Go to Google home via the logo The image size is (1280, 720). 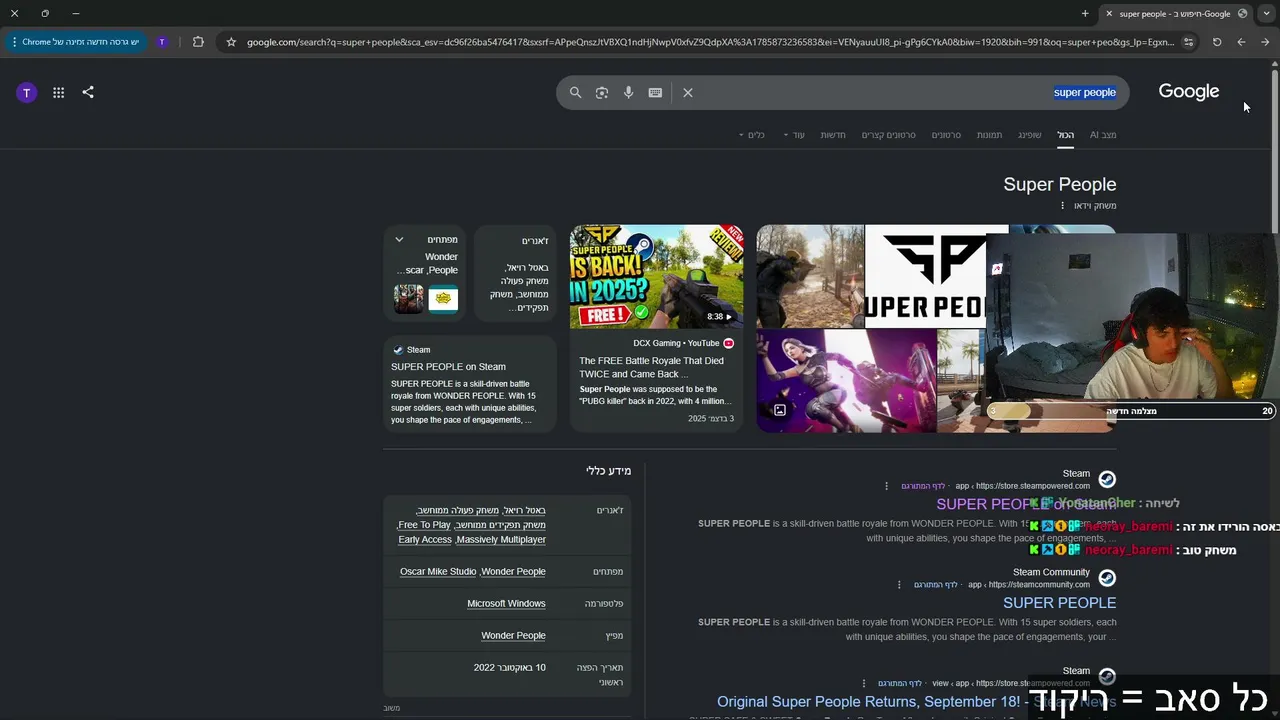1189,92
